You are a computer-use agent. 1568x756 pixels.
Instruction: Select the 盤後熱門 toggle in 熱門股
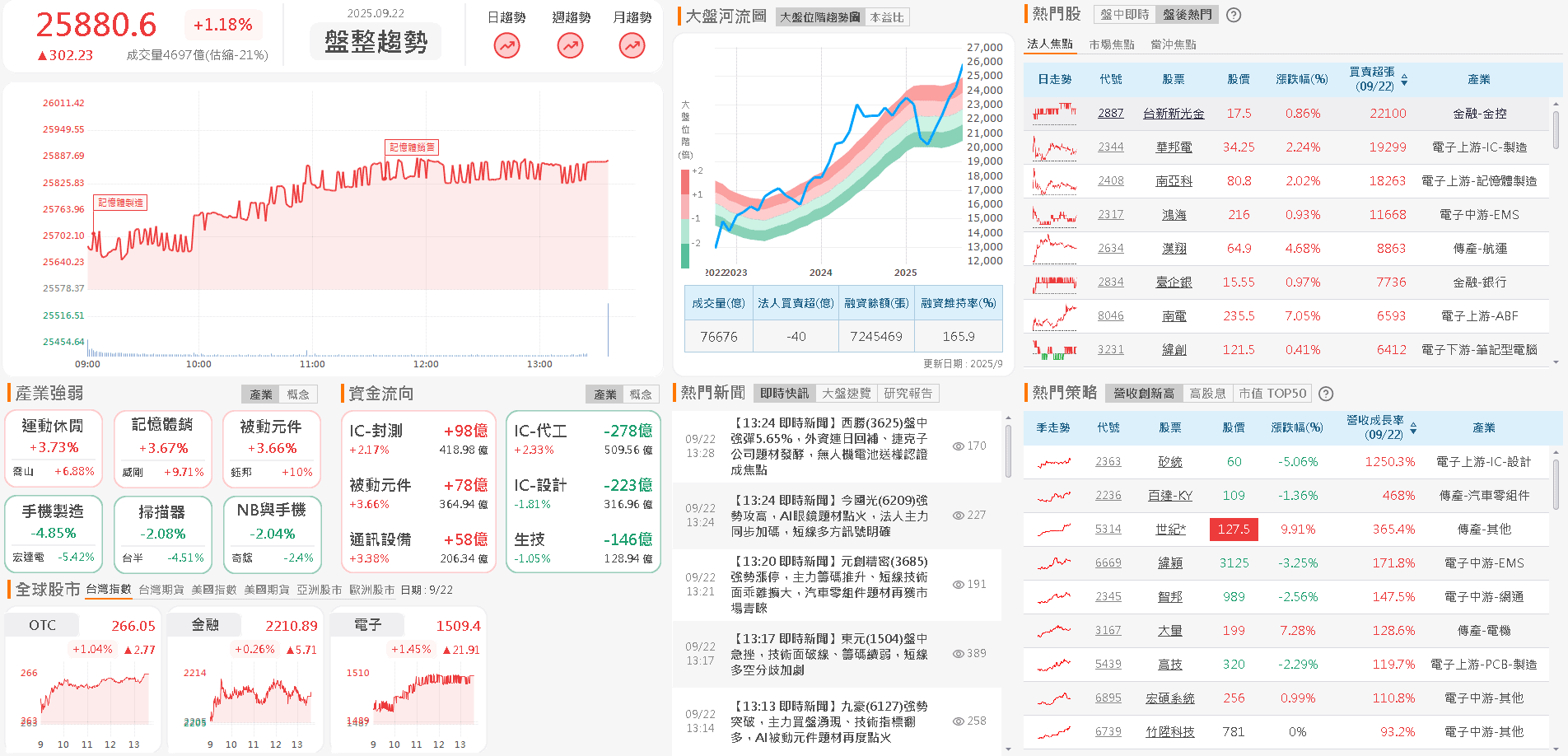coord(1188,15)
